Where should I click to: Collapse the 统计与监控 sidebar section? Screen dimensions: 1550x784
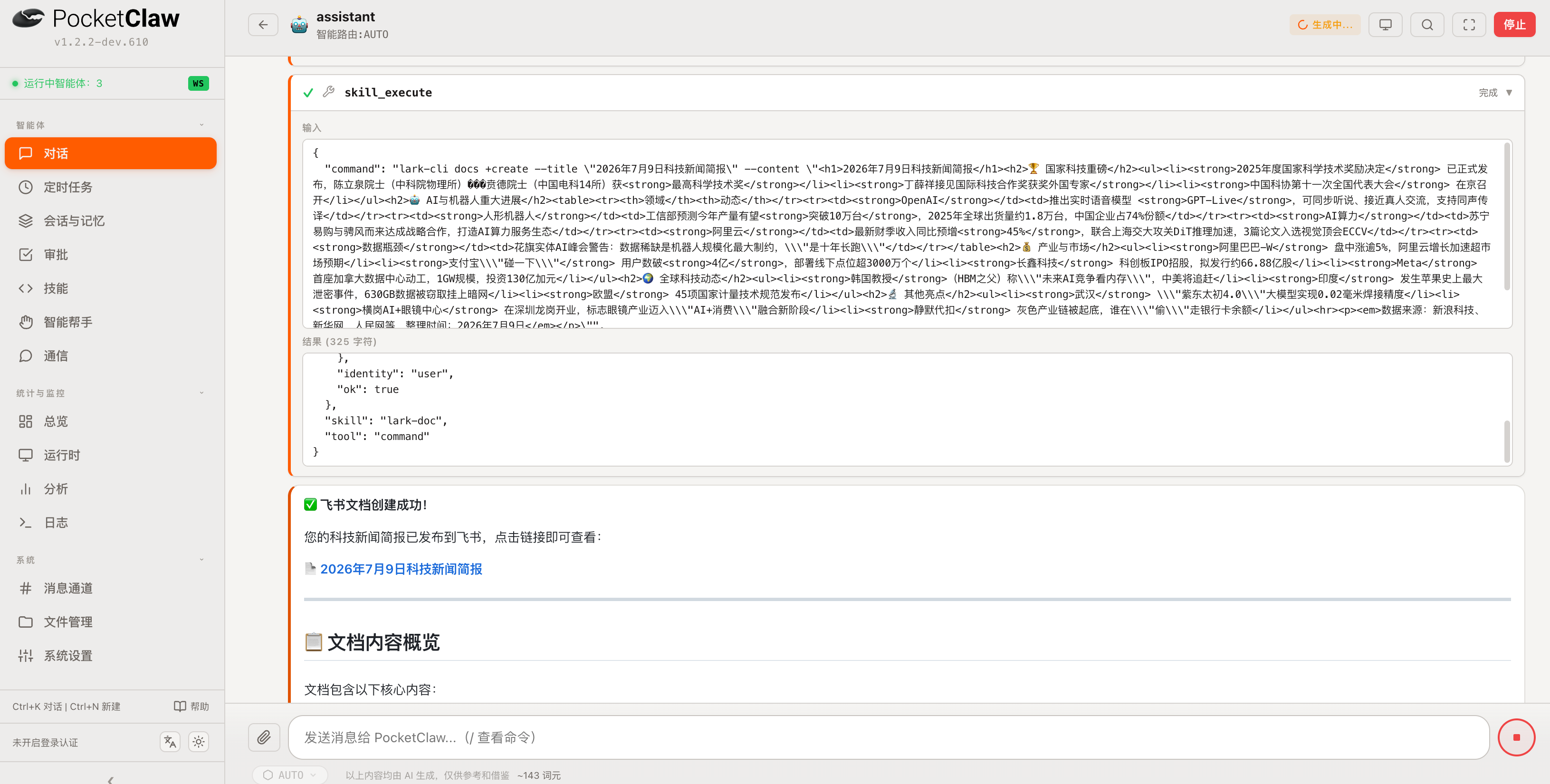point(201,393)
